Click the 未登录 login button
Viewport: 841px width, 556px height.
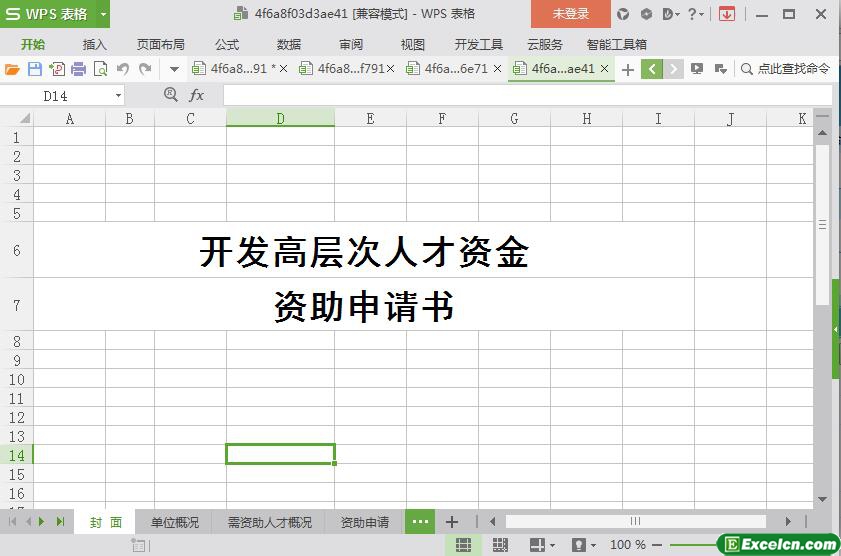(571, 14)
